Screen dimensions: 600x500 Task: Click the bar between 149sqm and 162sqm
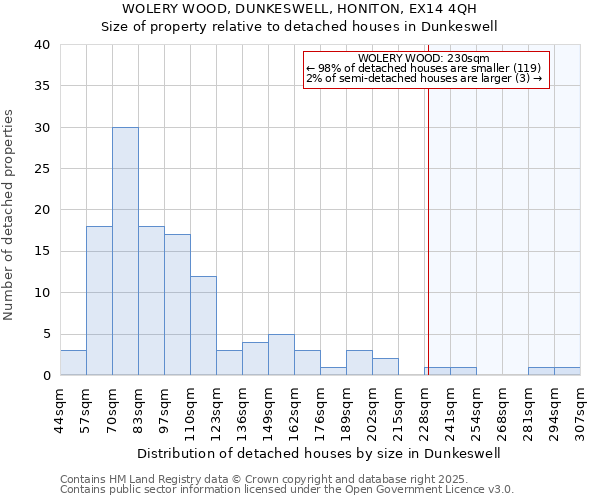click(281, 355)
